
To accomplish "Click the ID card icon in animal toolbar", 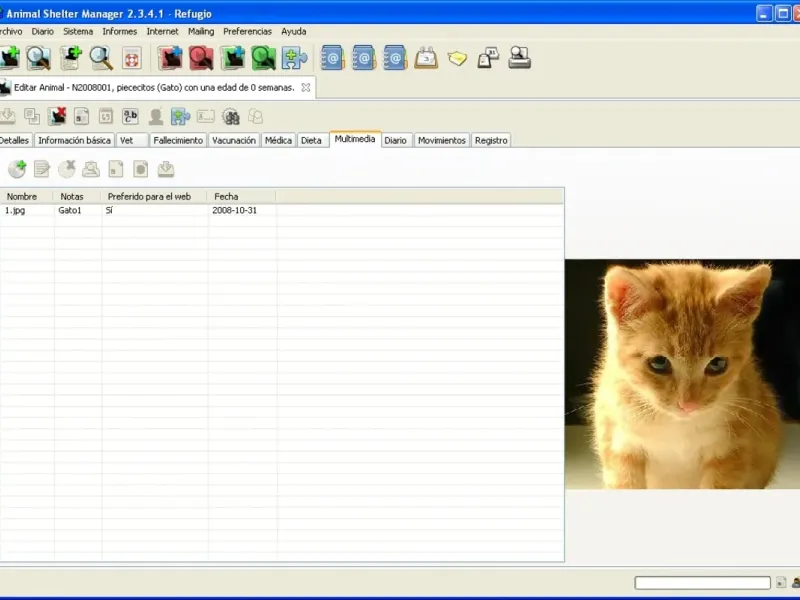I will (206, 116).
